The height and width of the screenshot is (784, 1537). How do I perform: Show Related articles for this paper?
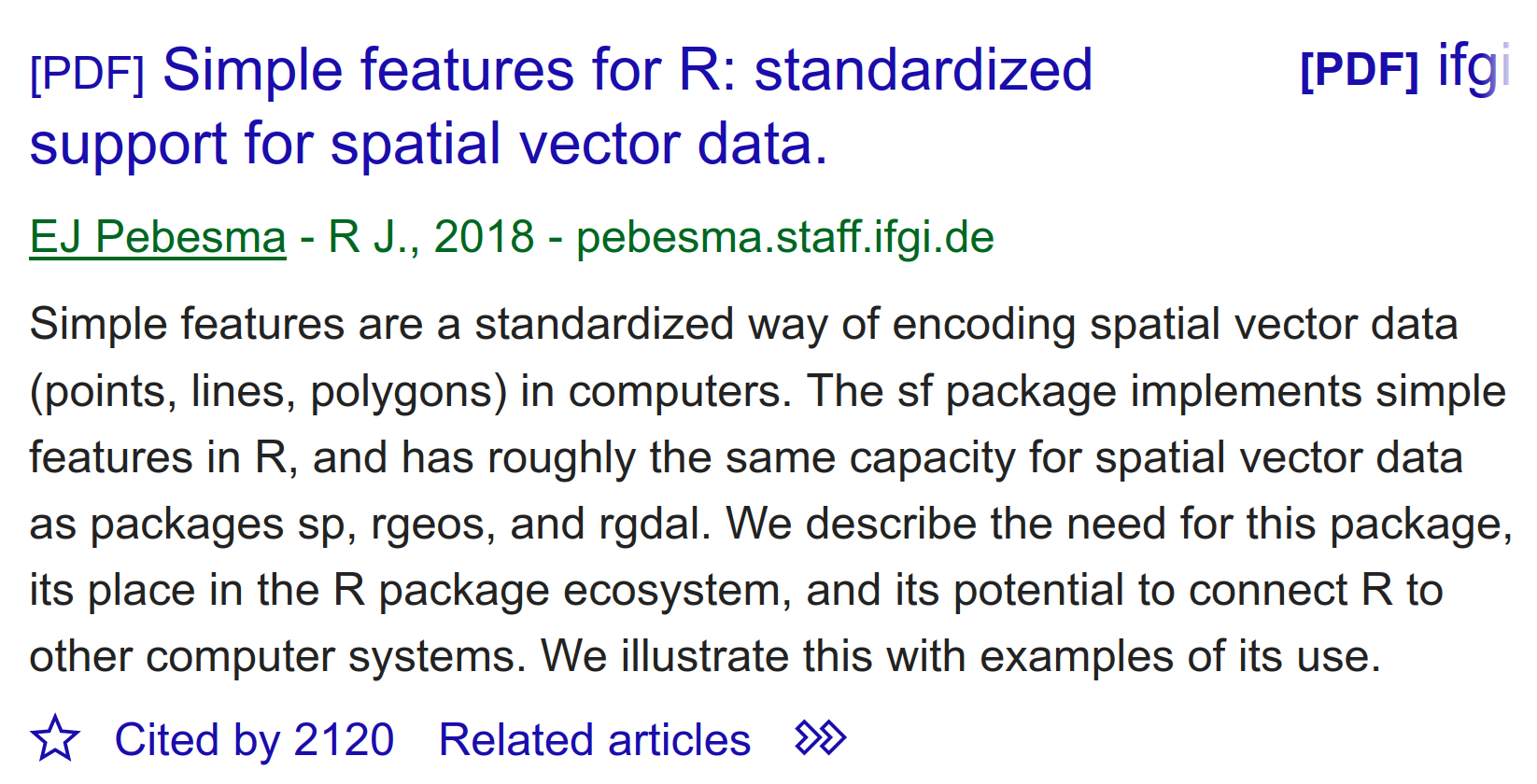[594, 740]
